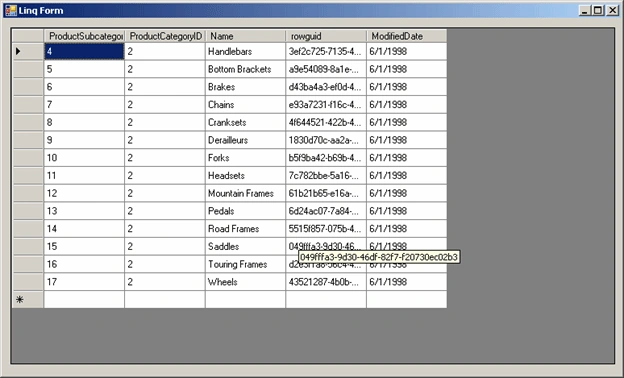This screenshot has height=378, width=624.
Task: Select subcategory ID cell 6
Action: 84,87
